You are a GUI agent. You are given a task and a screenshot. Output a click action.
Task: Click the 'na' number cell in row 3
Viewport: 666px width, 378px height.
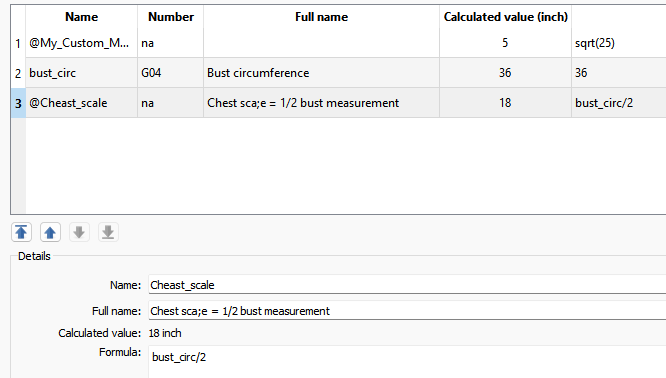click(x=171, y=103)
